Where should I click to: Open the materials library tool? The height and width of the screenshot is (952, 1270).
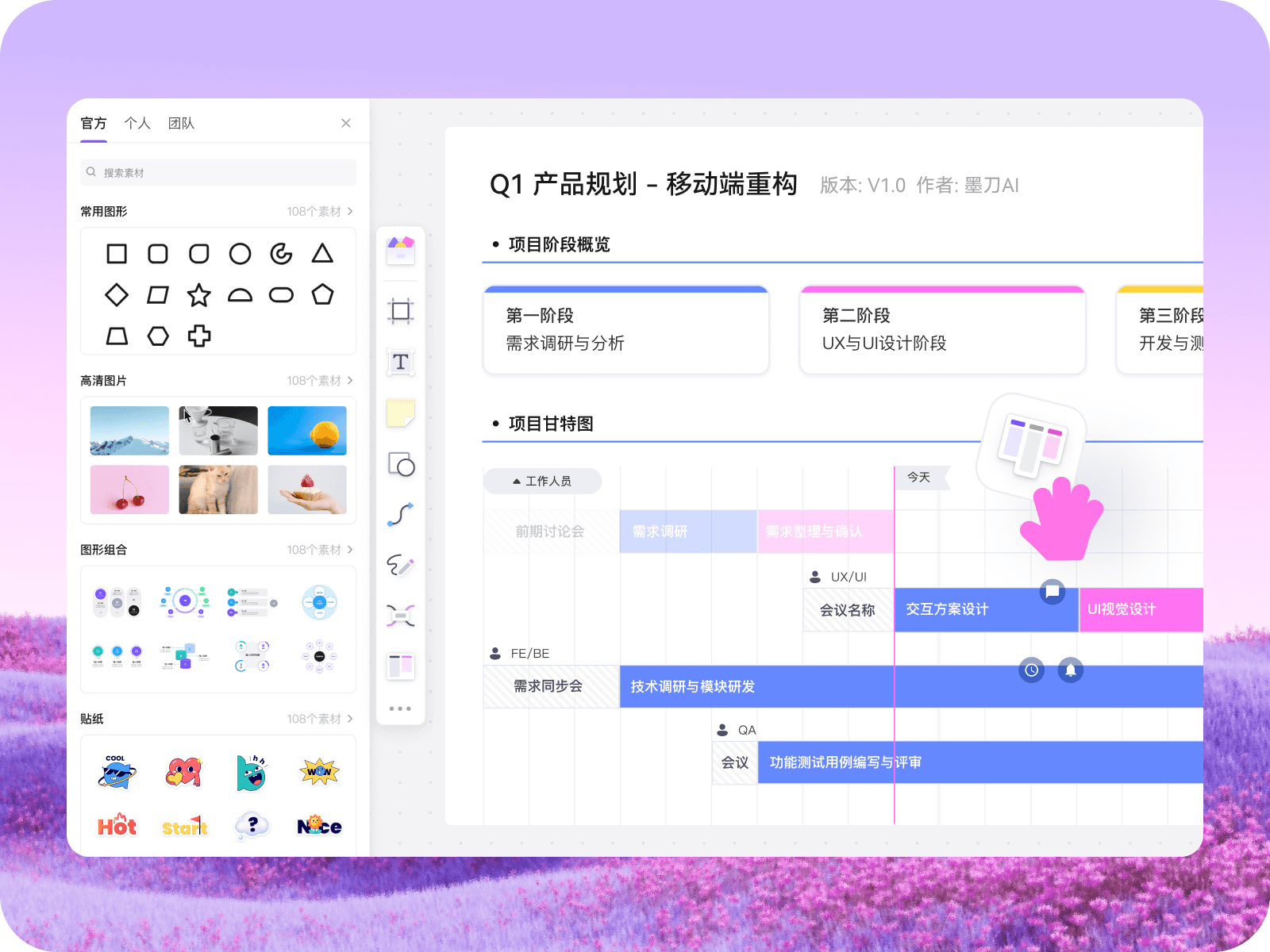point(401,251)
